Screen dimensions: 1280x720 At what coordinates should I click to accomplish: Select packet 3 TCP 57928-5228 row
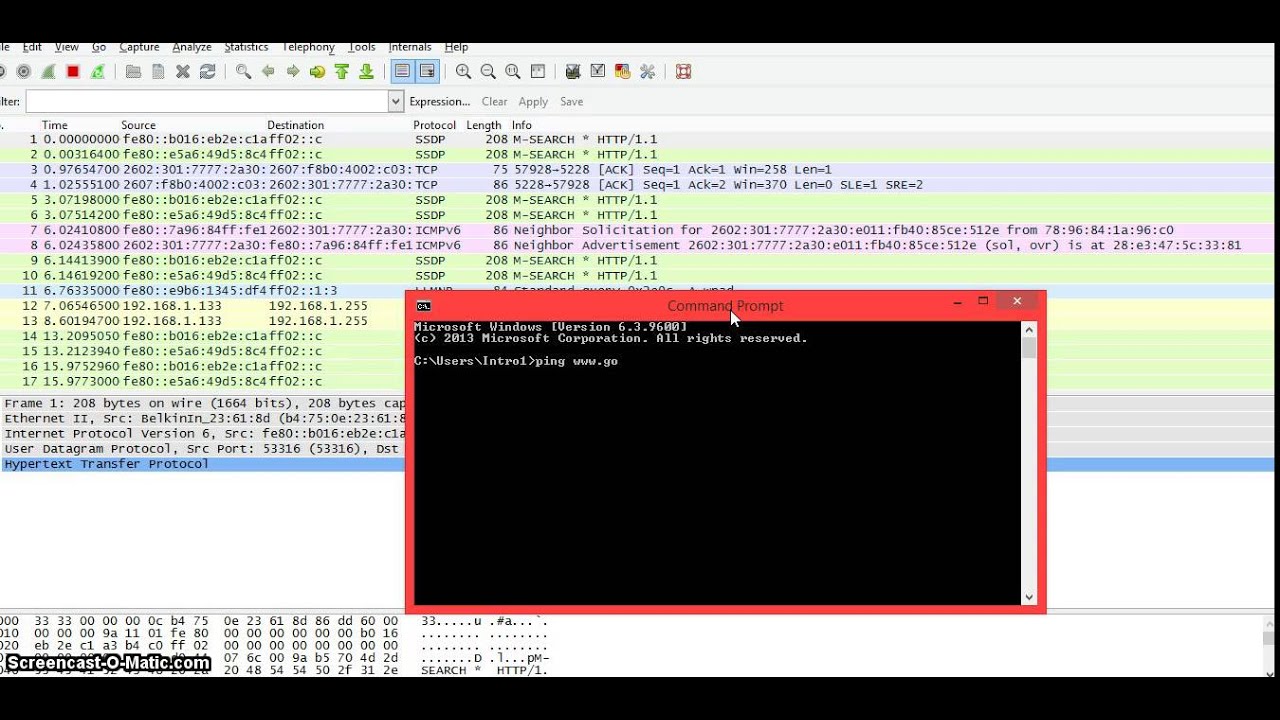(x=638, y=170)
